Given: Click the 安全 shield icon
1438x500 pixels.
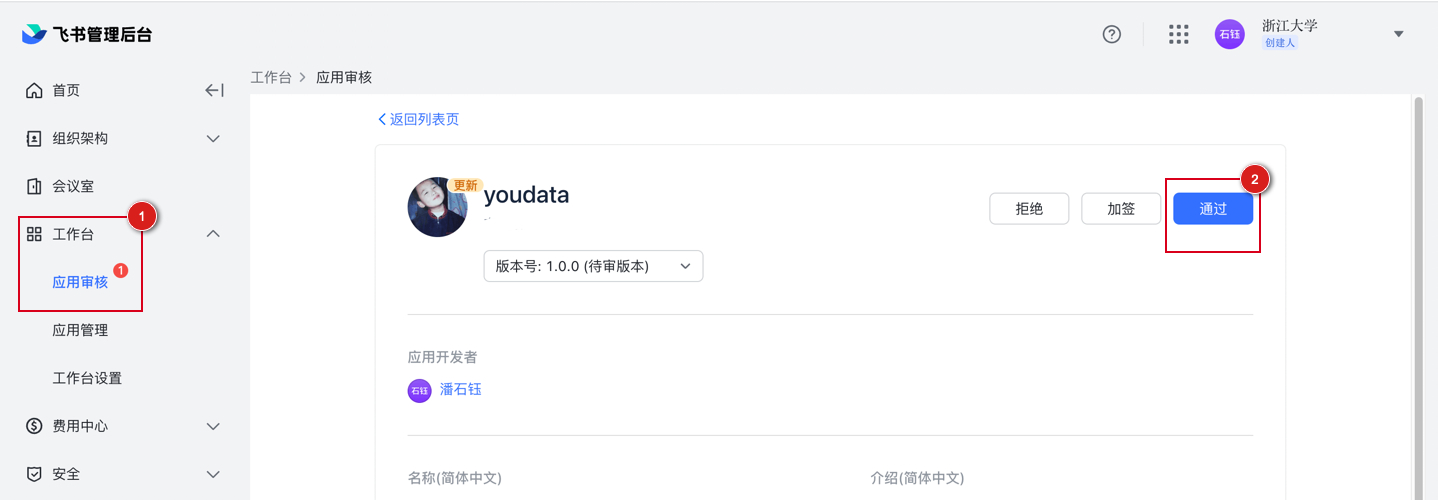Looking at the screenshot, I should point(34,474).
